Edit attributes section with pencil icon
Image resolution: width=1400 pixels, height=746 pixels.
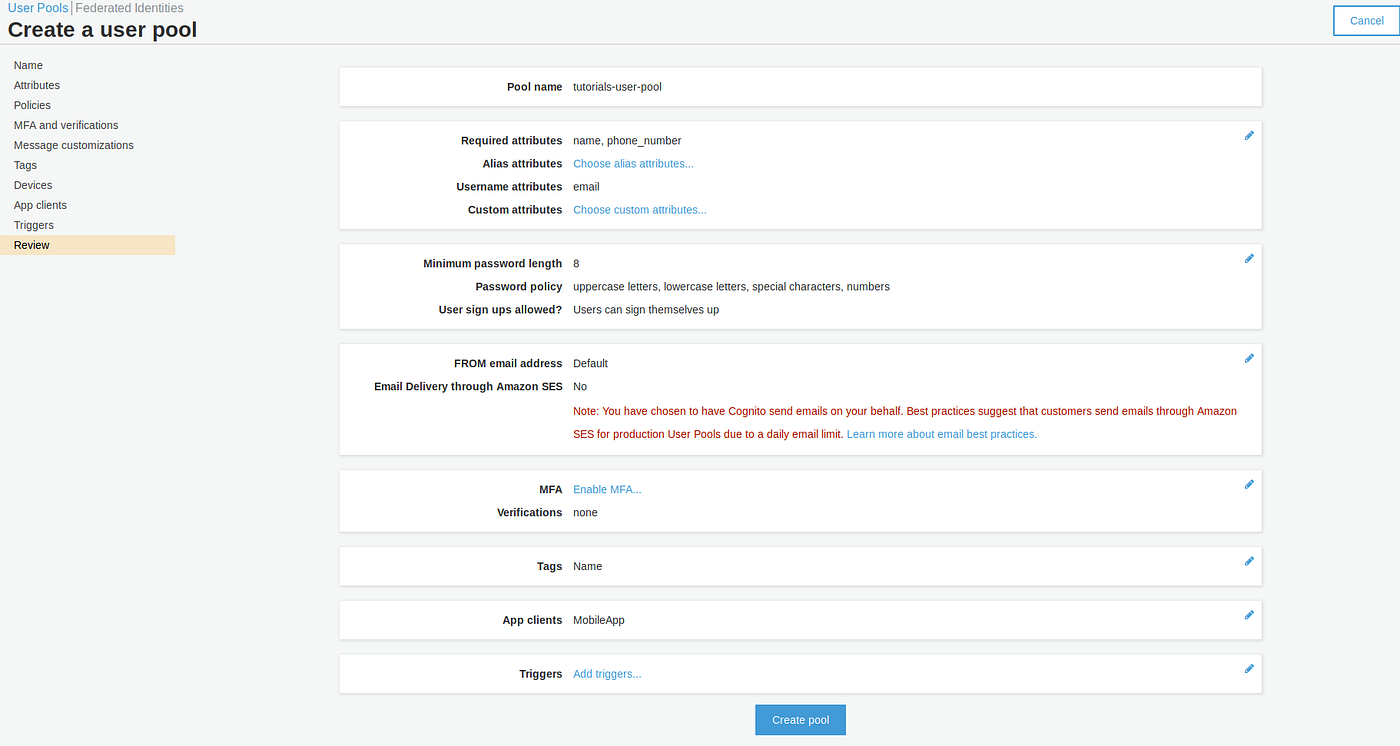pyautogui.click(x=1249, y=135)
